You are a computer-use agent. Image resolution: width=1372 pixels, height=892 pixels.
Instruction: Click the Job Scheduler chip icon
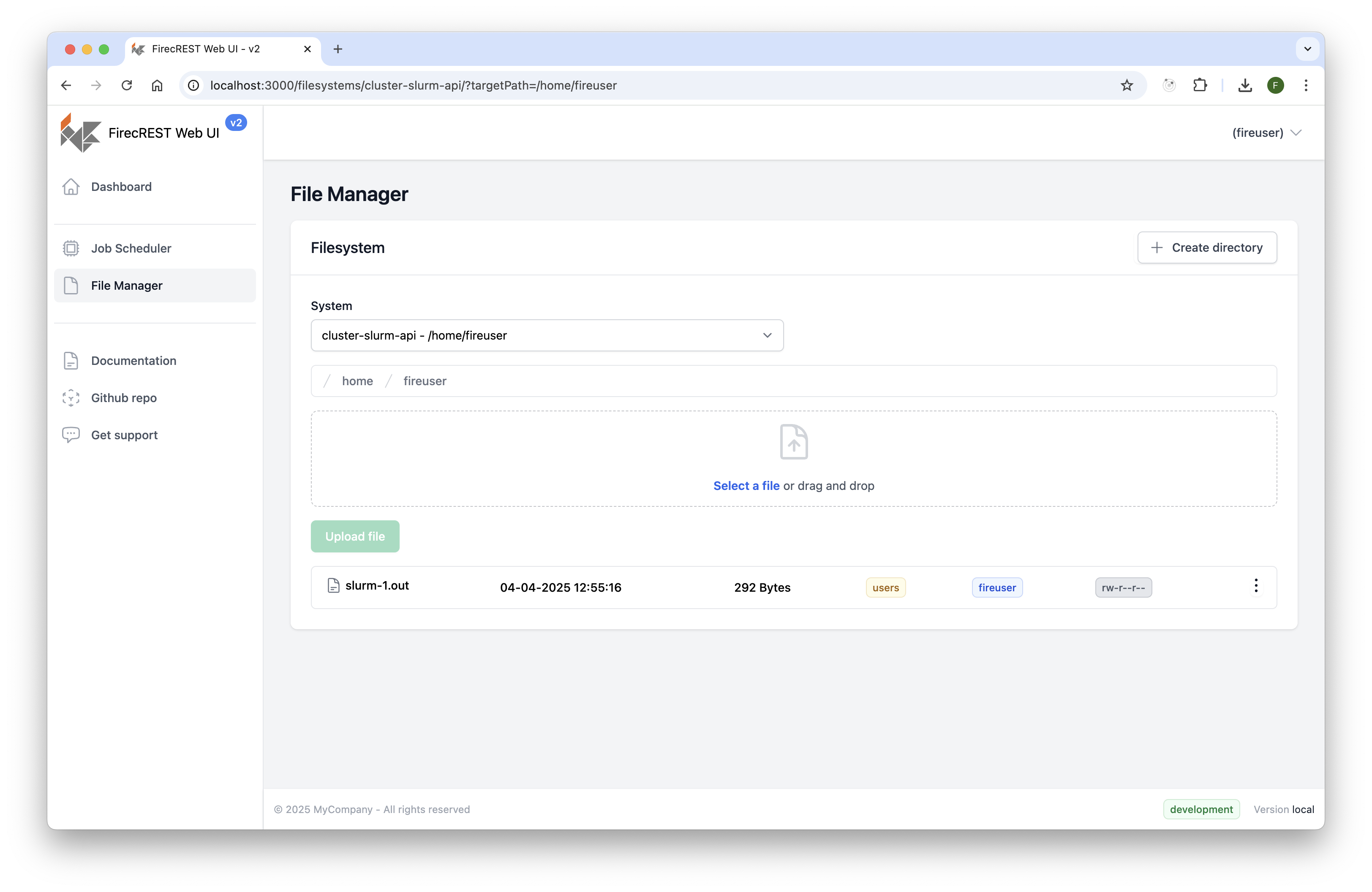click(x=71, y=248)
